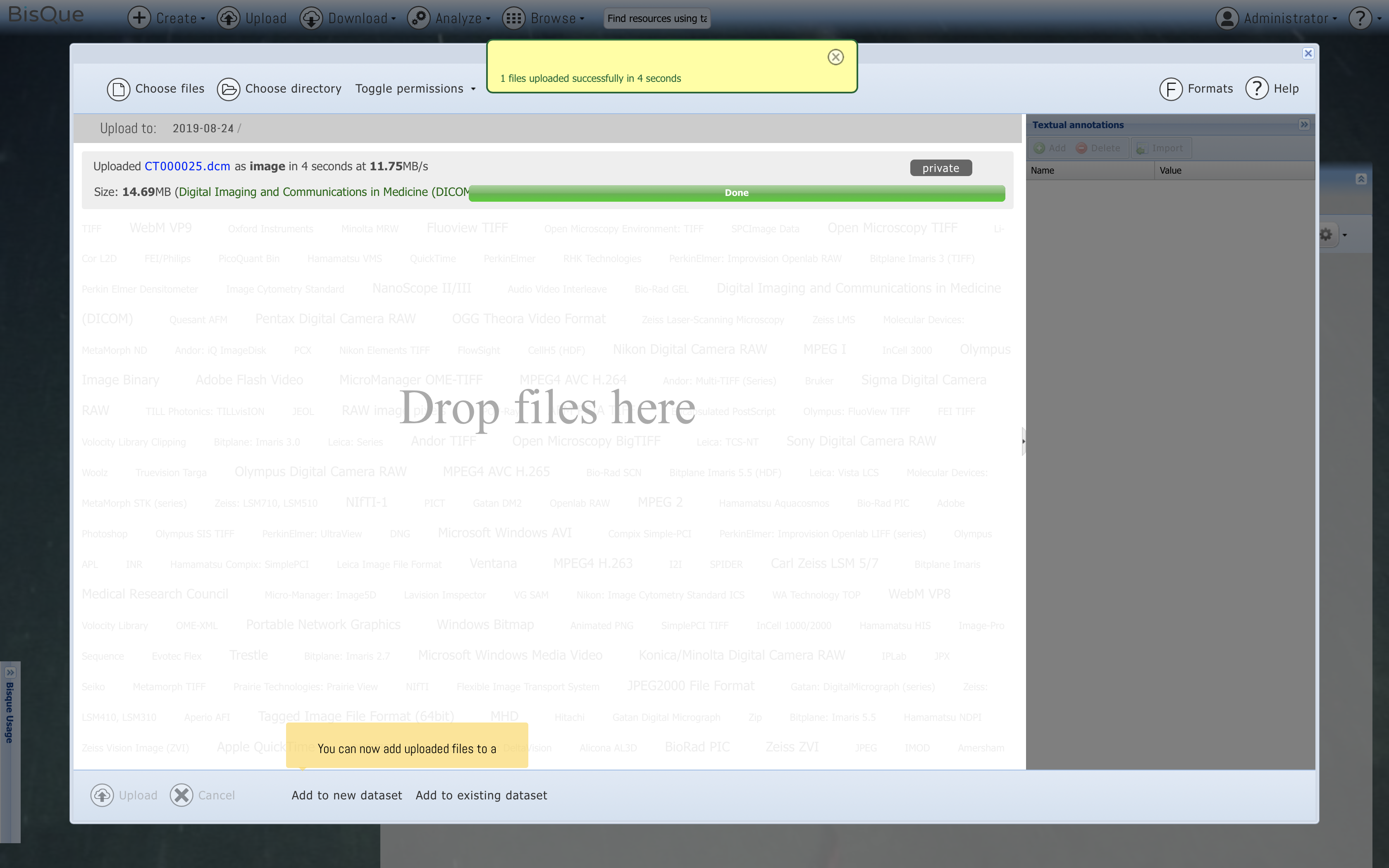The image size is (1389, 868).
Task: Open the Download menu
Action: tap(348, 18)
